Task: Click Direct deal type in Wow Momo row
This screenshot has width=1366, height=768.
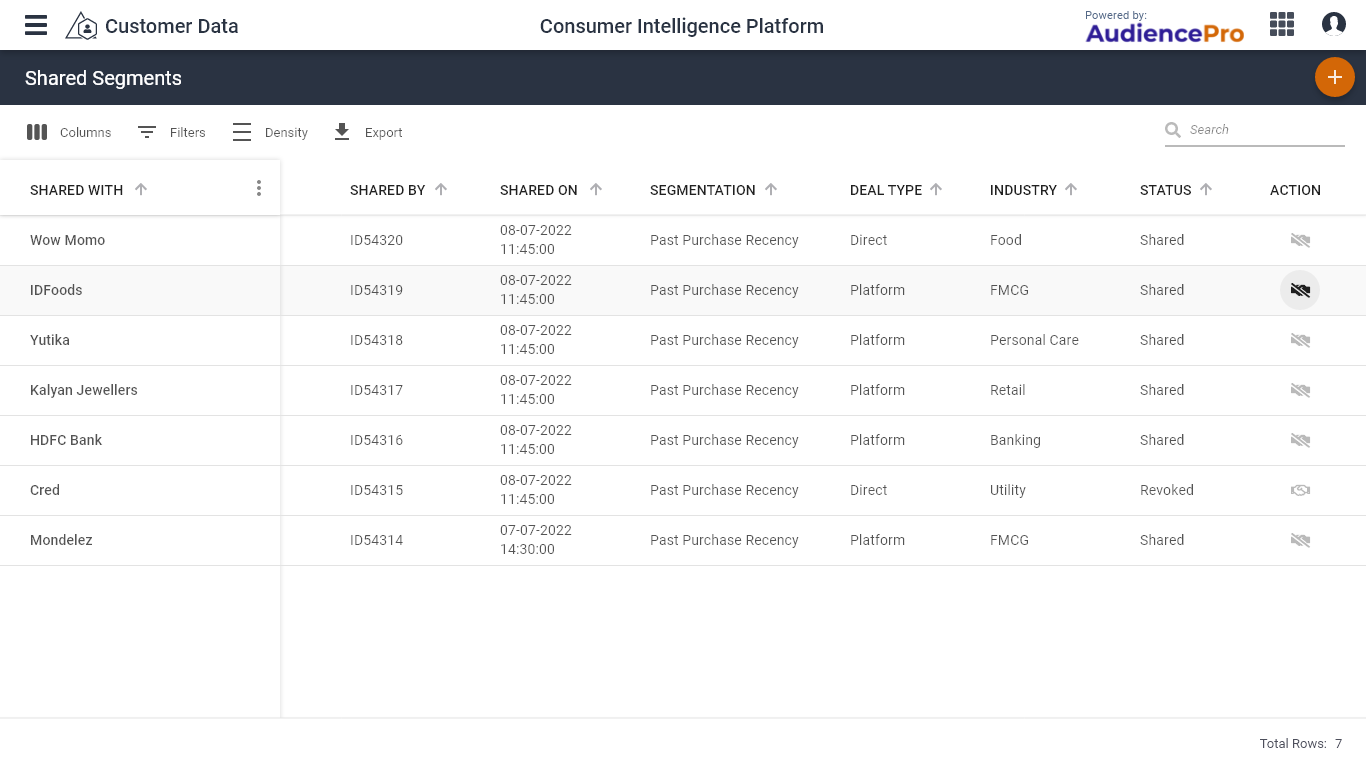Action: point(868,240)
